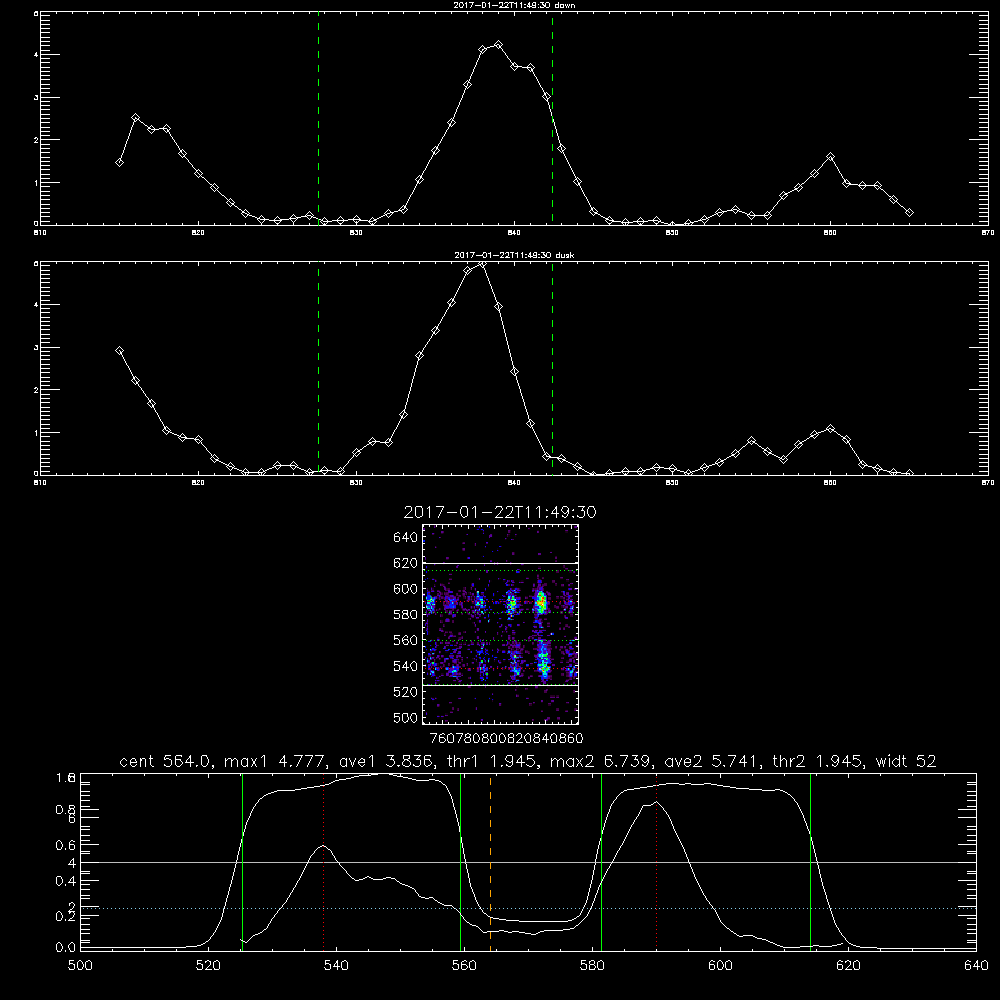Click the red dotted line near 590
The height and width of the screenshot is (1000, 1000).
point(656,861)
